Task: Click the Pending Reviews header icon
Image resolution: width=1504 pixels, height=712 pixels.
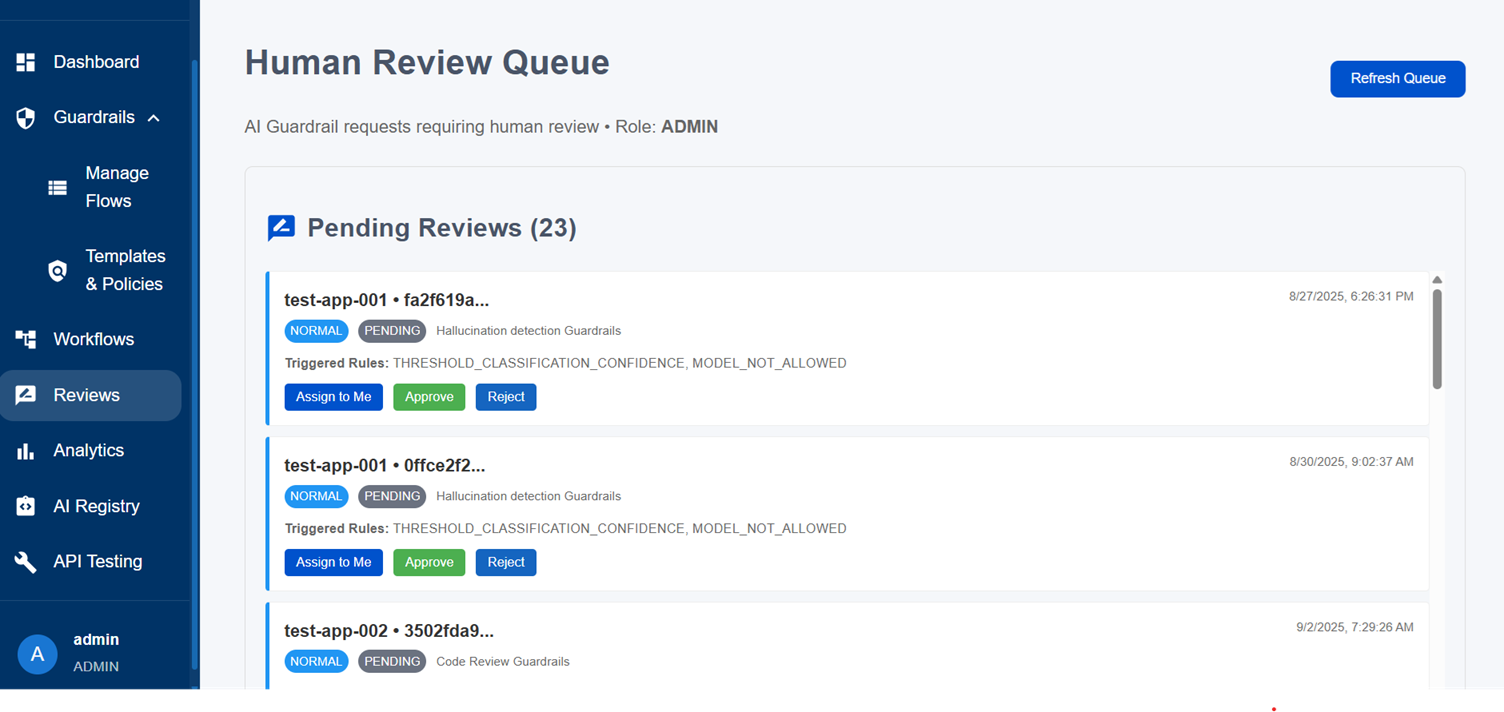Action: point(281,227)
